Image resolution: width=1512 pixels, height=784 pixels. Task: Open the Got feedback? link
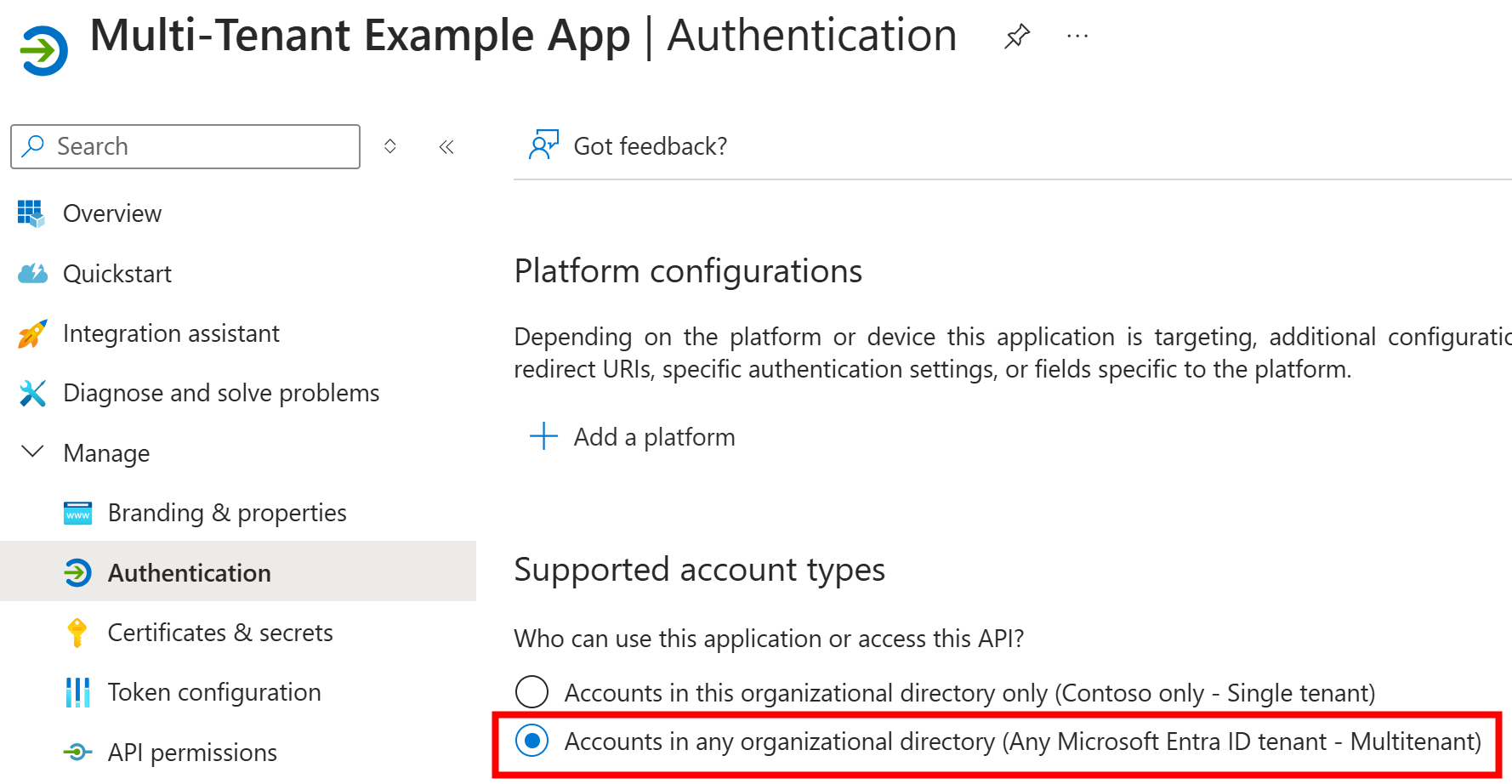pos(651,146)
